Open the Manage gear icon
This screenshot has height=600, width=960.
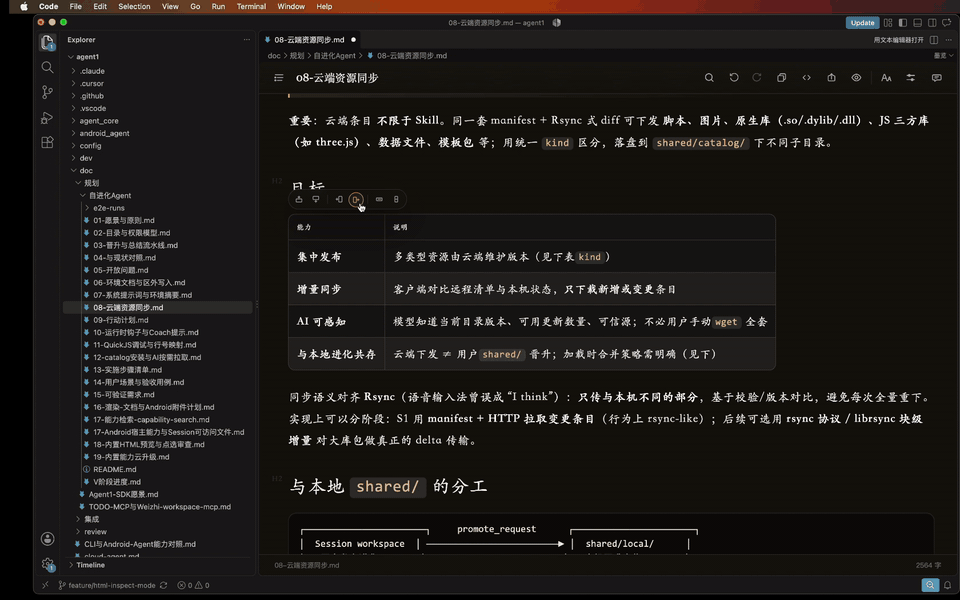point(47,564)
